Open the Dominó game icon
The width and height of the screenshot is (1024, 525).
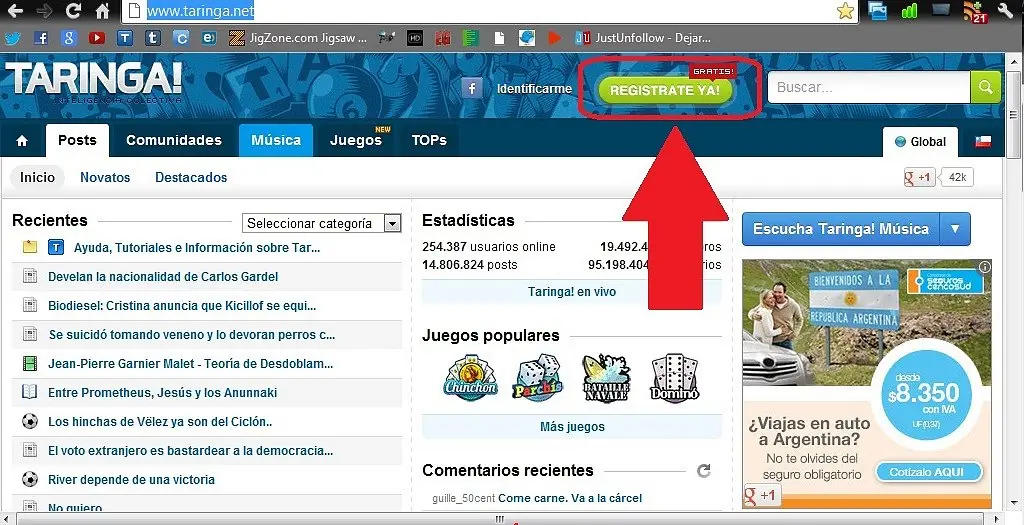675,378
